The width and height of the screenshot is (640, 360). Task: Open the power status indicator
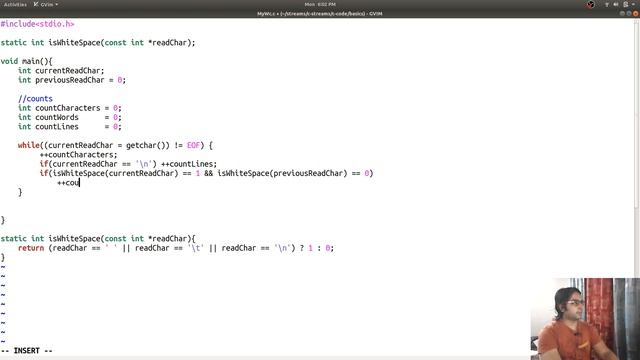(625, 4)
